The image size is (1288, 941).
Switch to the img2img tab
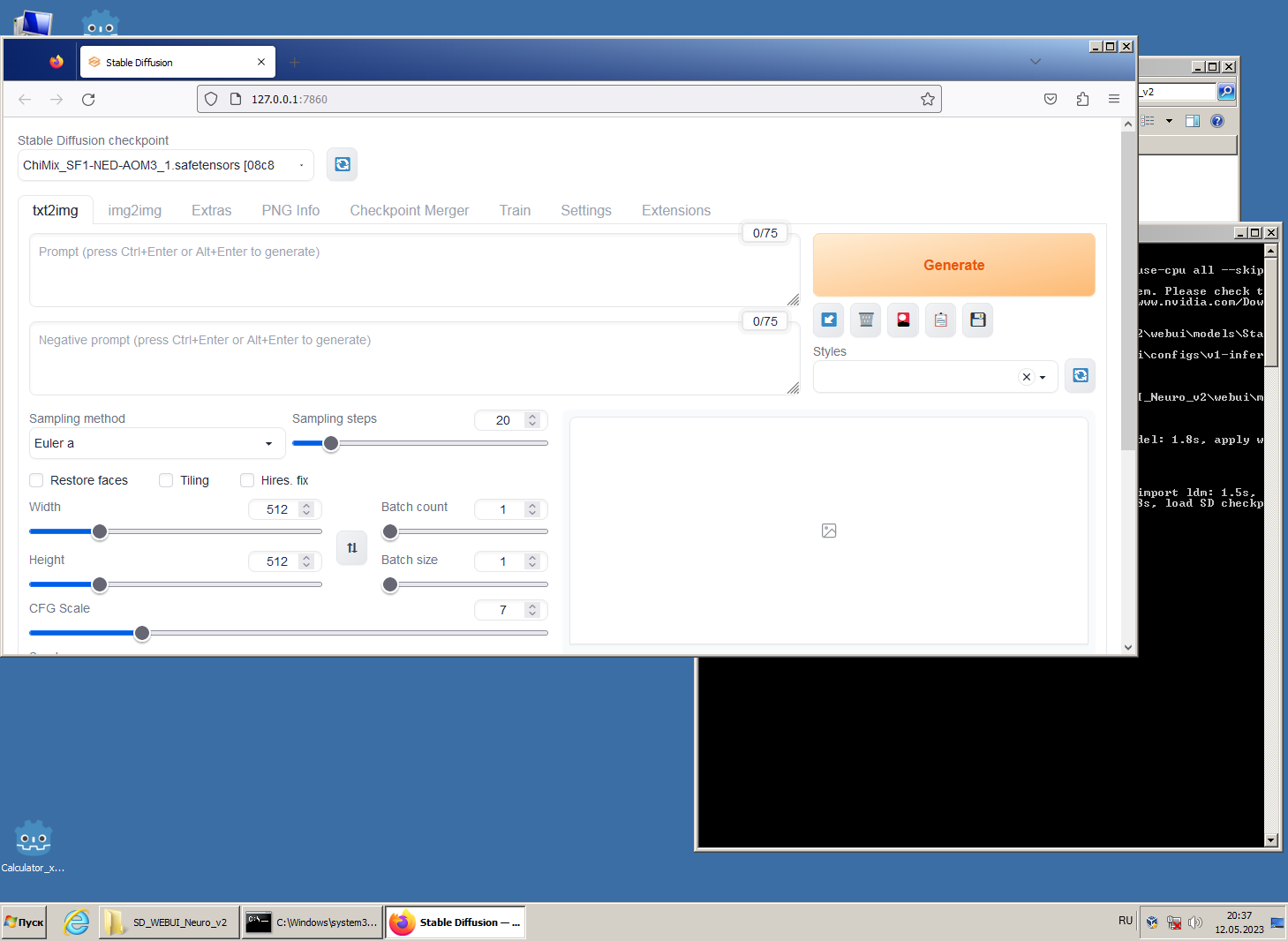[x=135, y=210]
